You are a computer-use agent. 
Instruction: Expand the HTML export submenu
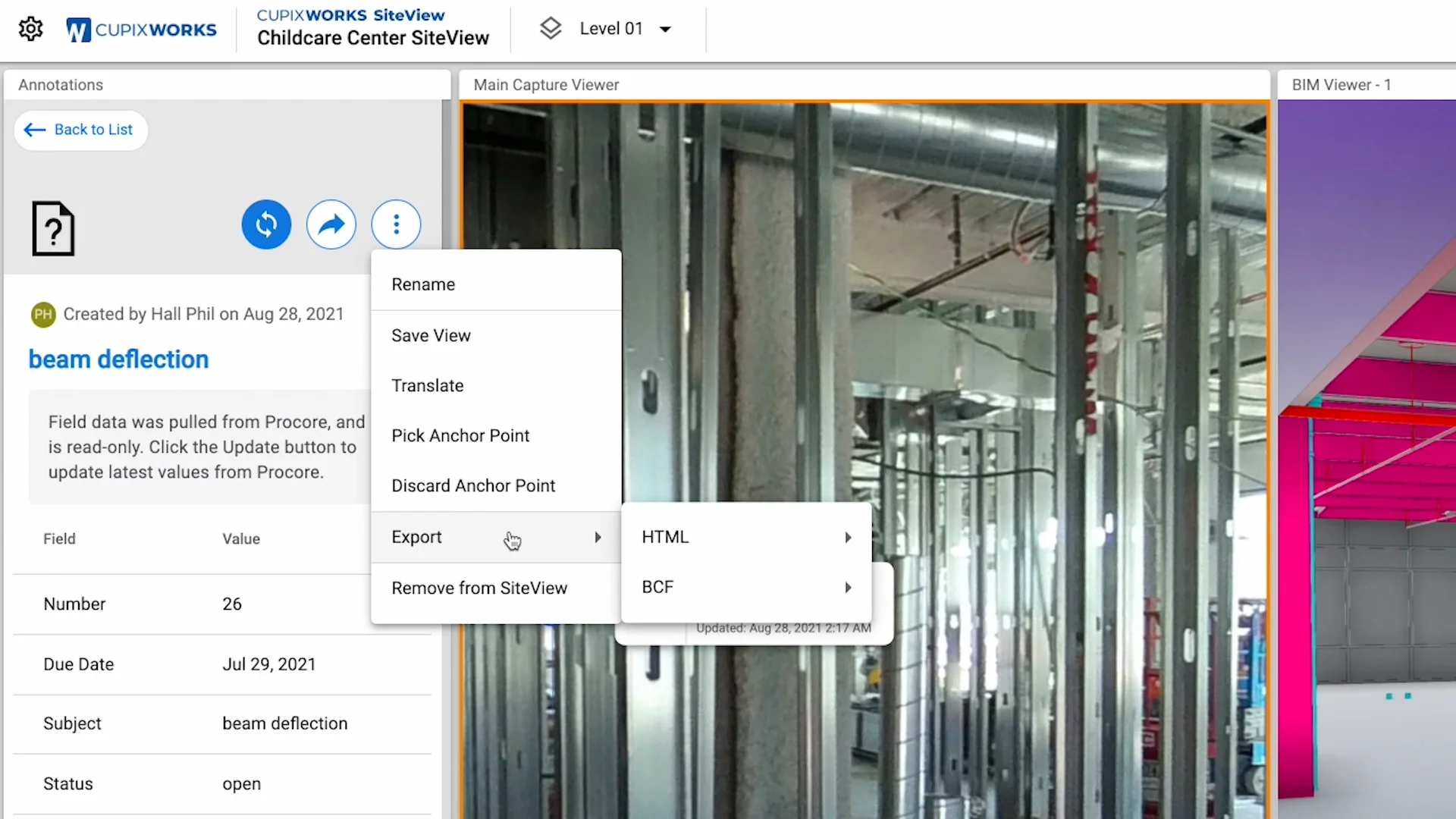[746, 537]
